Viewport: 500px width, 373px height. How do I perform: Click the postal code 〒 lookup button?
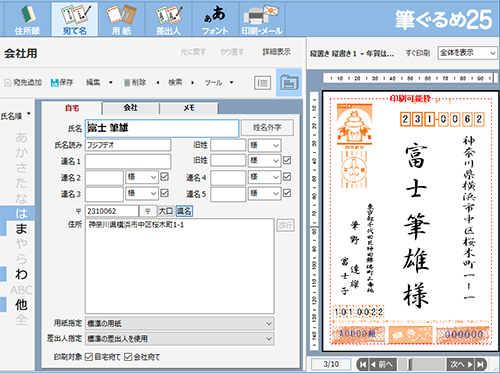coord(148,211)
